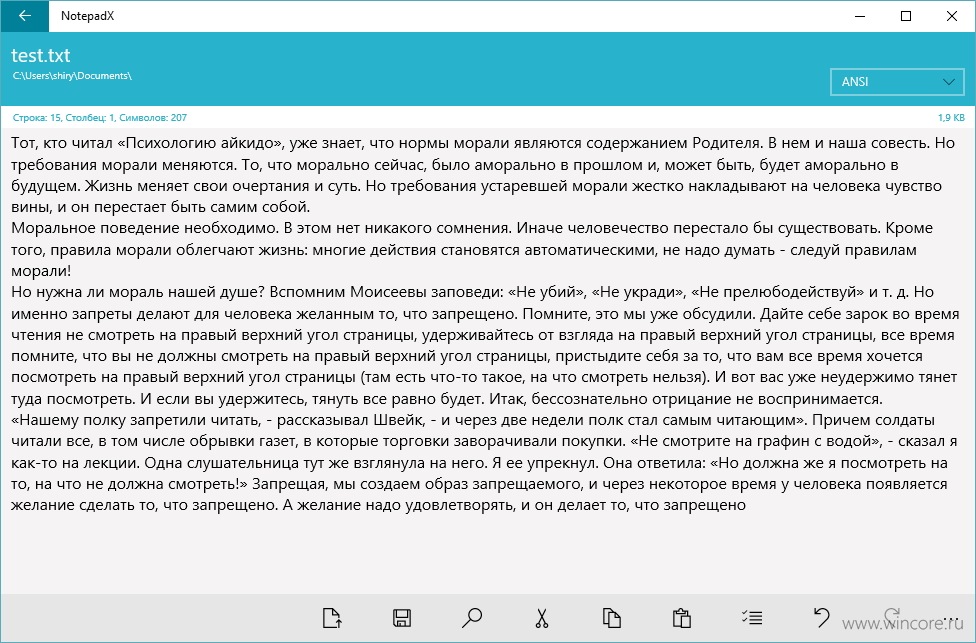Click the NotepadX title text
The height and width of the screenshot is (643, 976).
87,16
